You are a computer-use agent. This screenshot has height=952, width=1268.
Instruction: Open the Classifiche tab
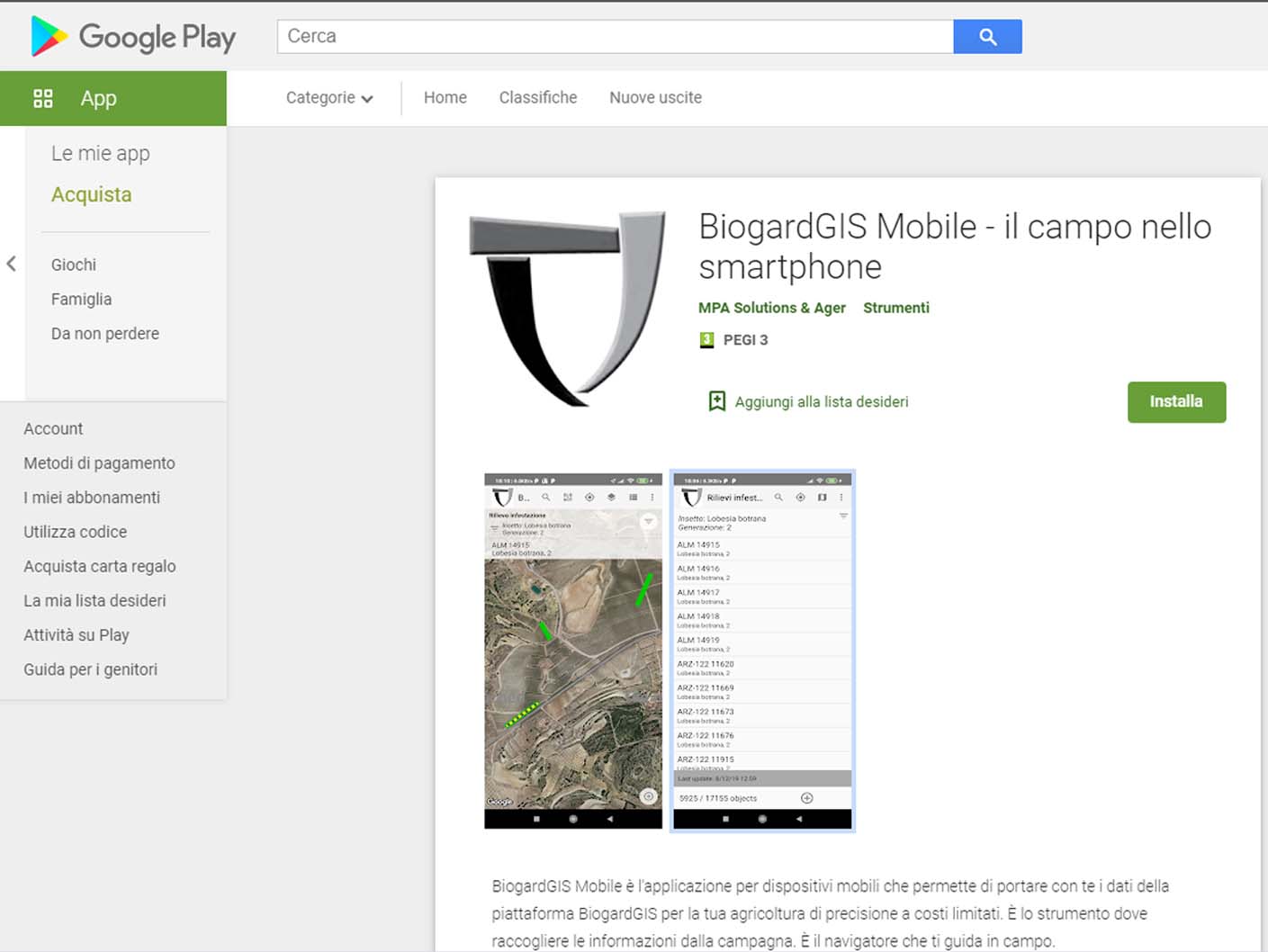(538, 98)
